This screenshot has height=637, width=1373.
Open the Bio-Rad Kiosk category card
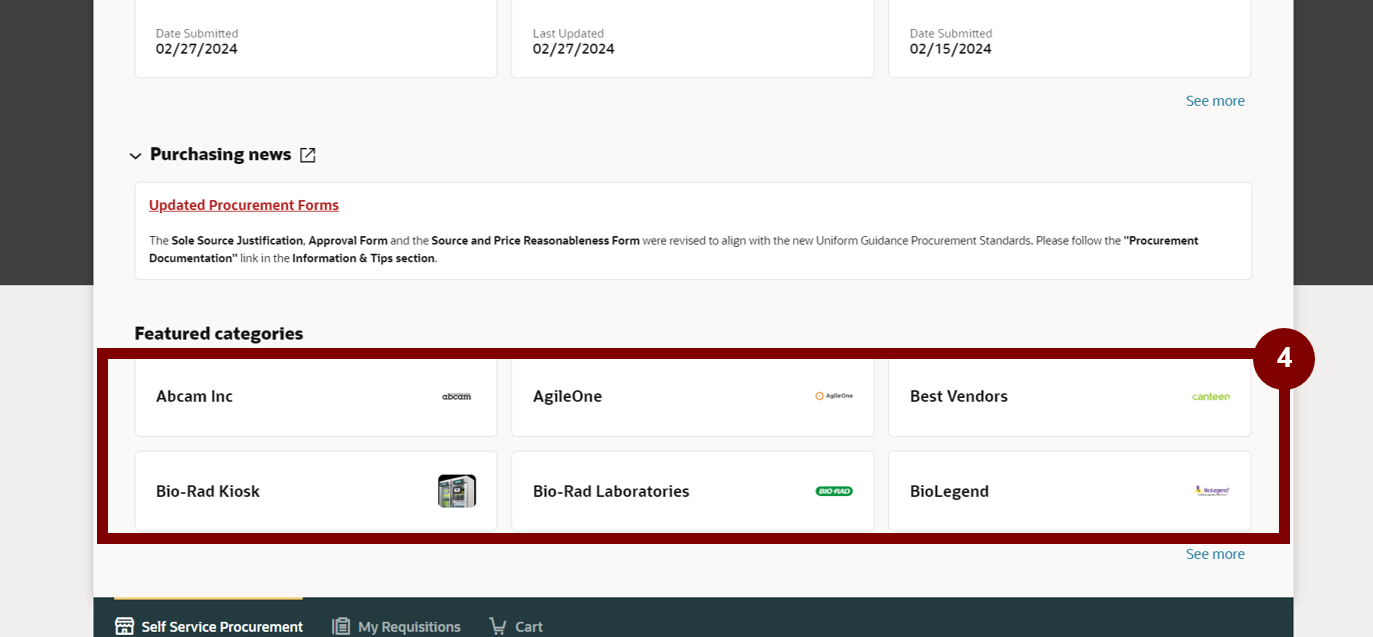click(x=316, y=491)
